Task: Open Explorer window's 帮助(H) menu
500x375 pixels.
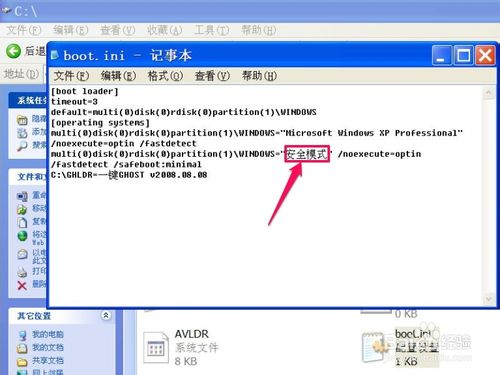Action: point(259,30)
